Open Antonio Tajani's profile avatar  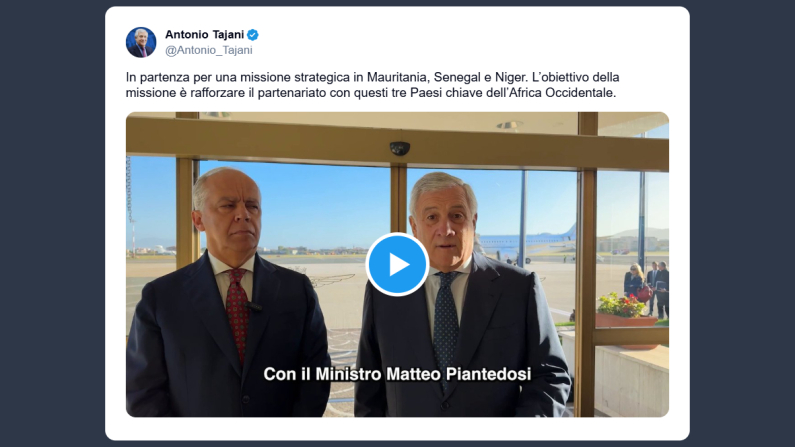141,42
